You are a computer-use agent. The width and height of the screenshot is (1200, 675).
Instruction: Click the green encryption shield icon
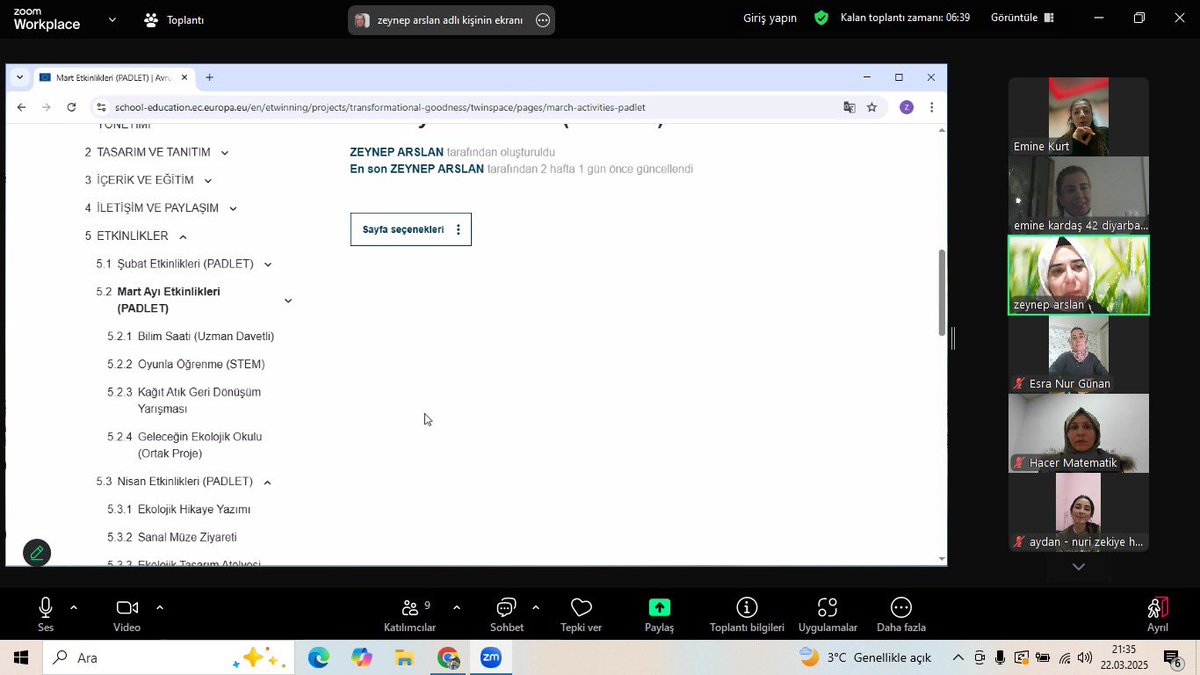821,18
